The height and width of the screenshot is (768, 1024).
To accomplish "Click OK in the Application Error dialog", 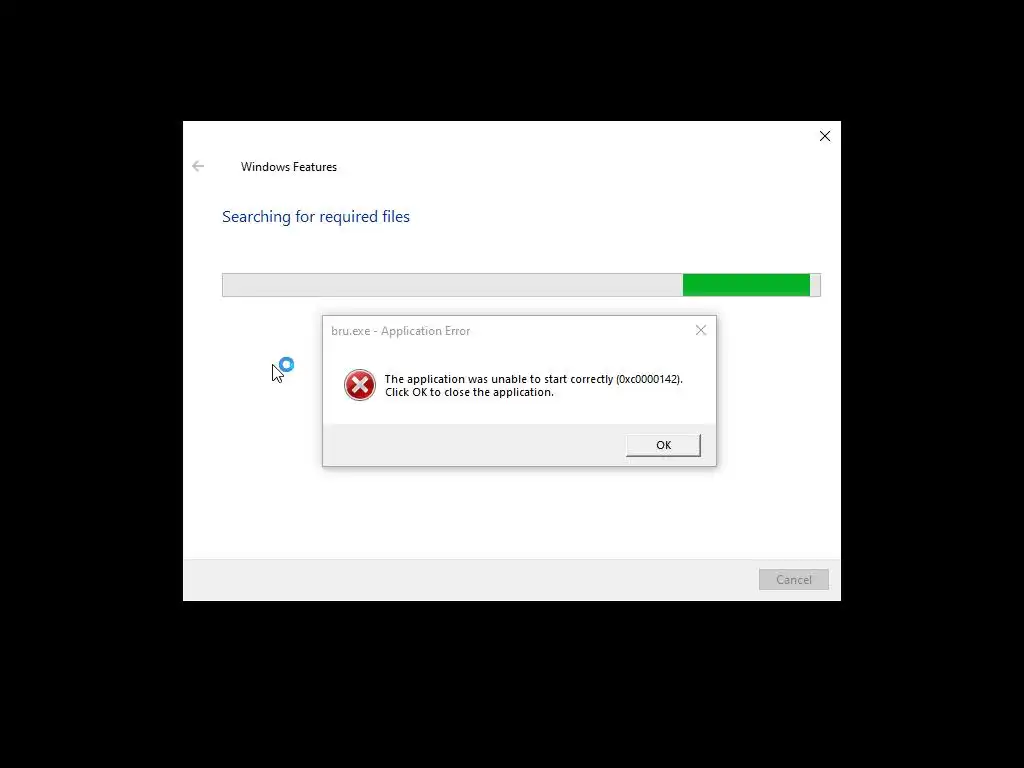I will (663, 445).
